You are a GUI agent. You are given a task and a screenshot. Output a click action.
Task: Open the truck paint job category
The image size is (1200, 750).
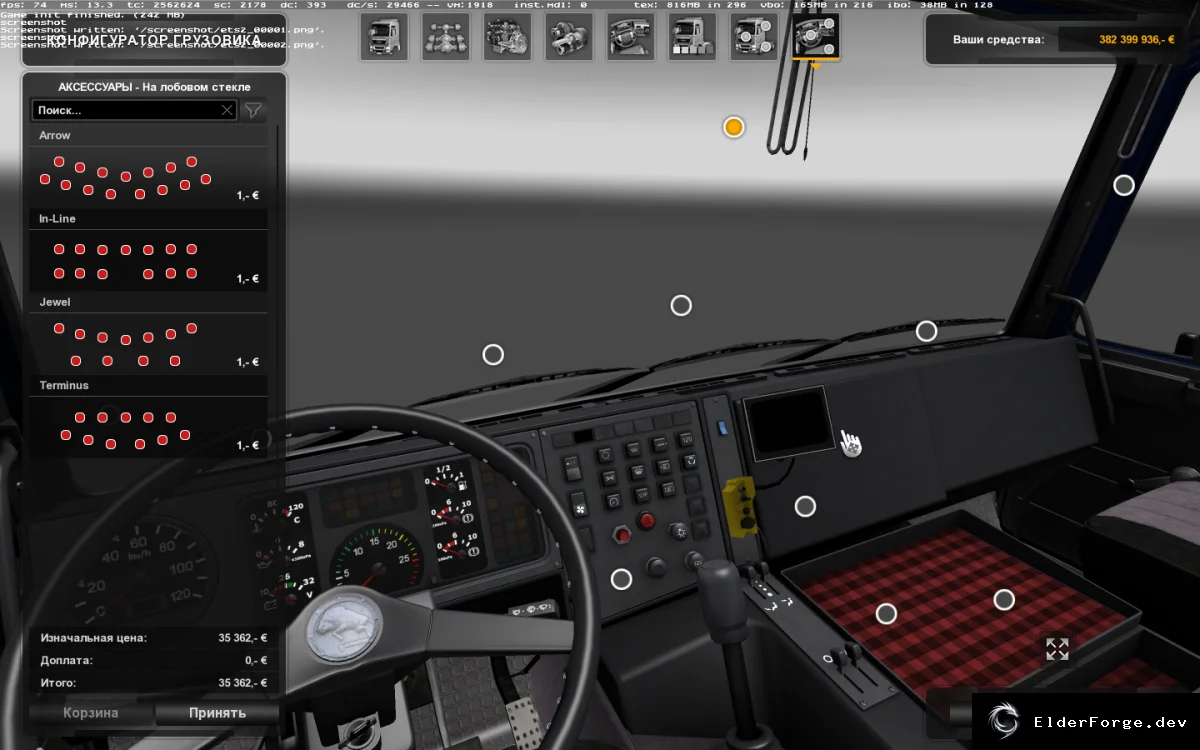tap(693, 37)
